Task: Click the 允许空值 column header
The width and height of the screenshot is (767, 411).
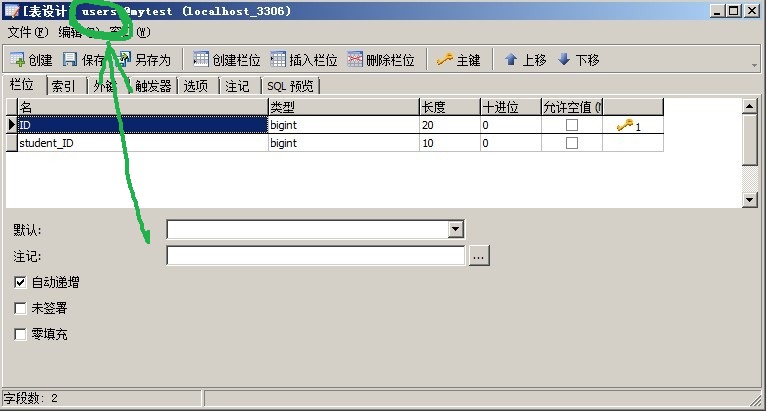Action: click(572, 107)
